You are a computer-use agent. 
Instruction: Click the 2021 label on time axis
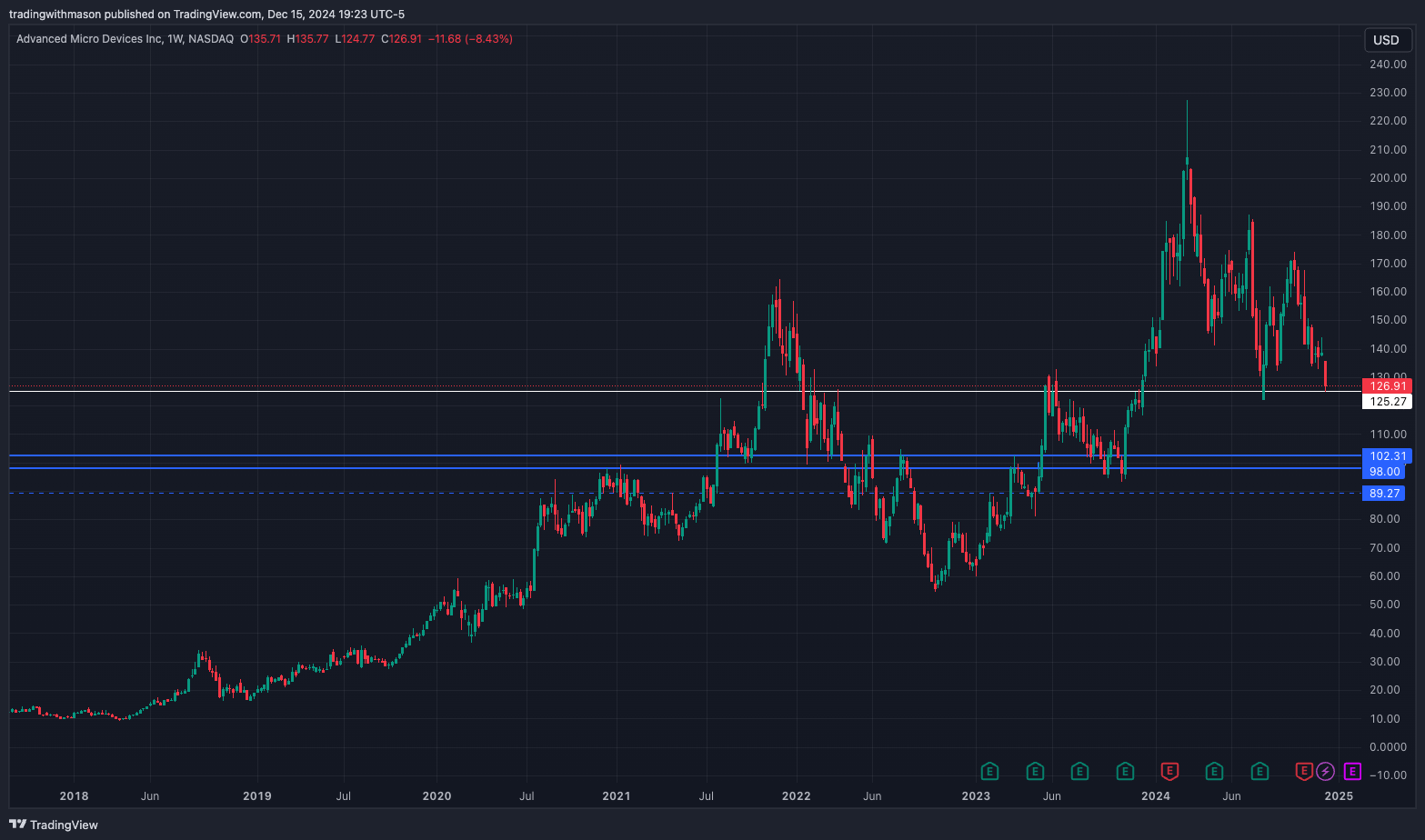(x=617, y=796)
